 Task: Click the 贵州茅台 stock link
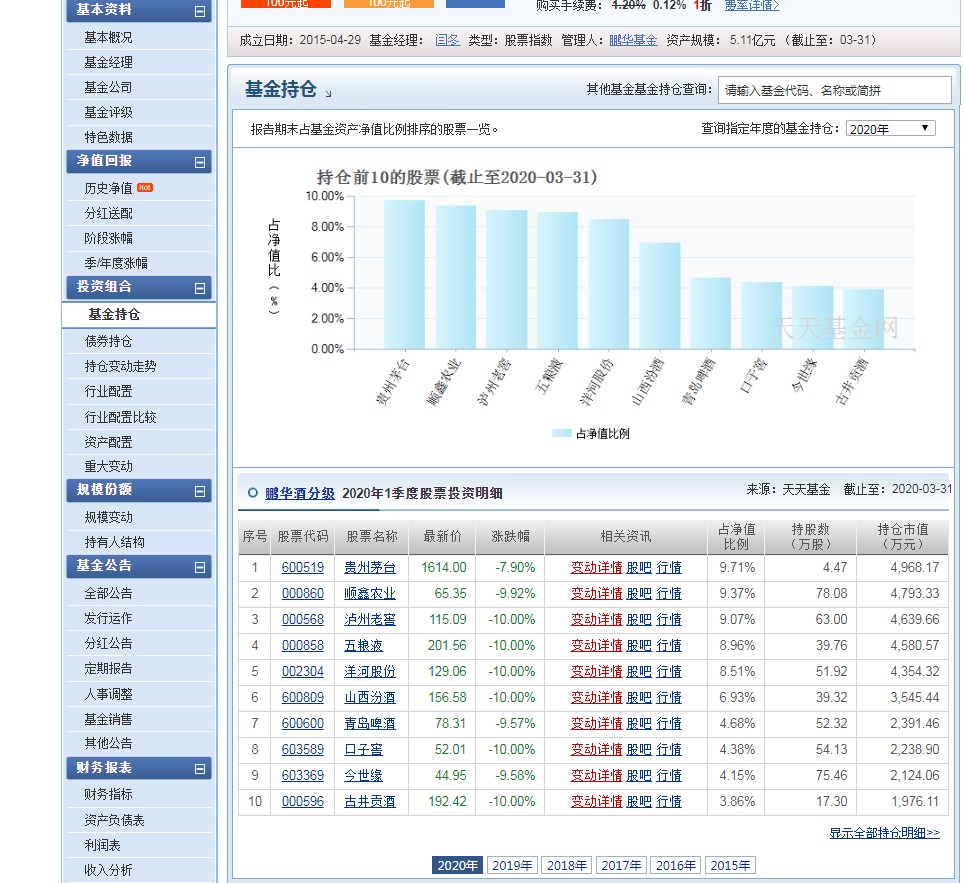click(x=370, y=567)
